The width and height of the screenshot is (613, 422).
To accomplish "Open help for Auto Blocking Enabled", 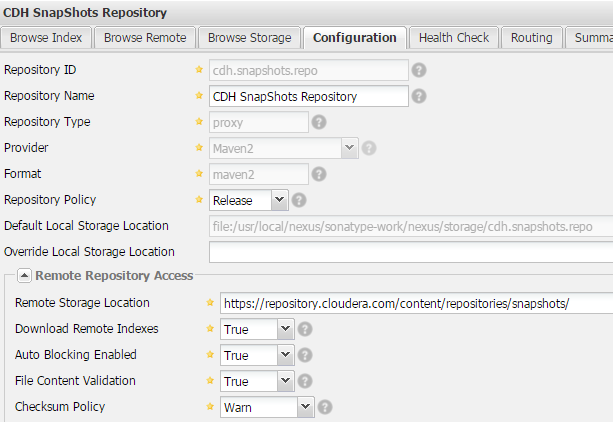I will click(x=305, y=355).
